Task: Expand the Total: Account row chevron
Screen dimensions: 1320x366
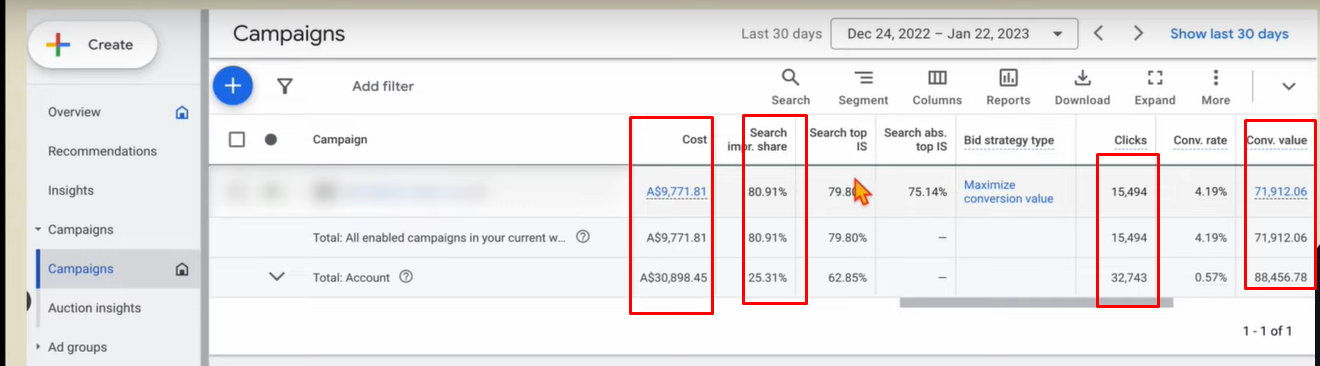Action: click(x=278, y=277)
